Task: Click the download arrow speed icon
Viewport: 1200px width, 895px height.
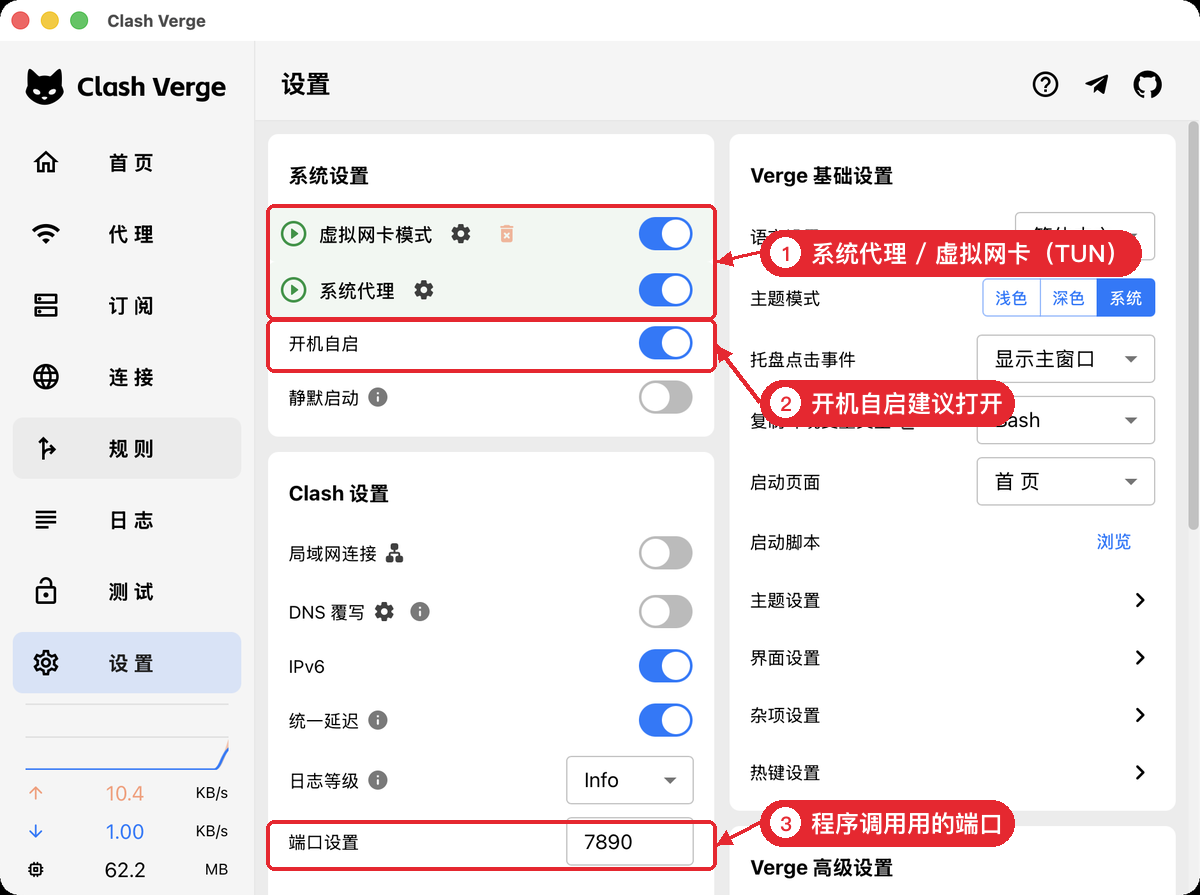Action: coord(37,831)
